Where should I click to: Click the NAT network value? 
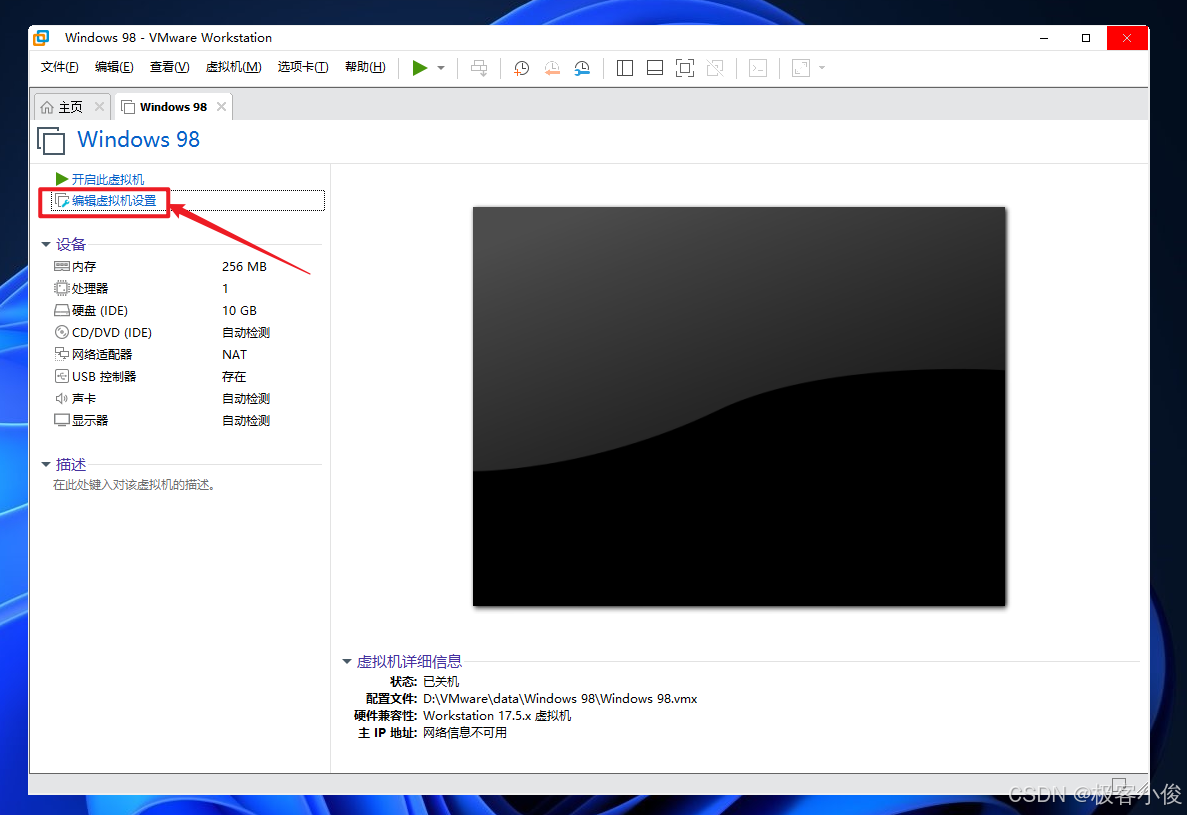click(x=234, y=354)
